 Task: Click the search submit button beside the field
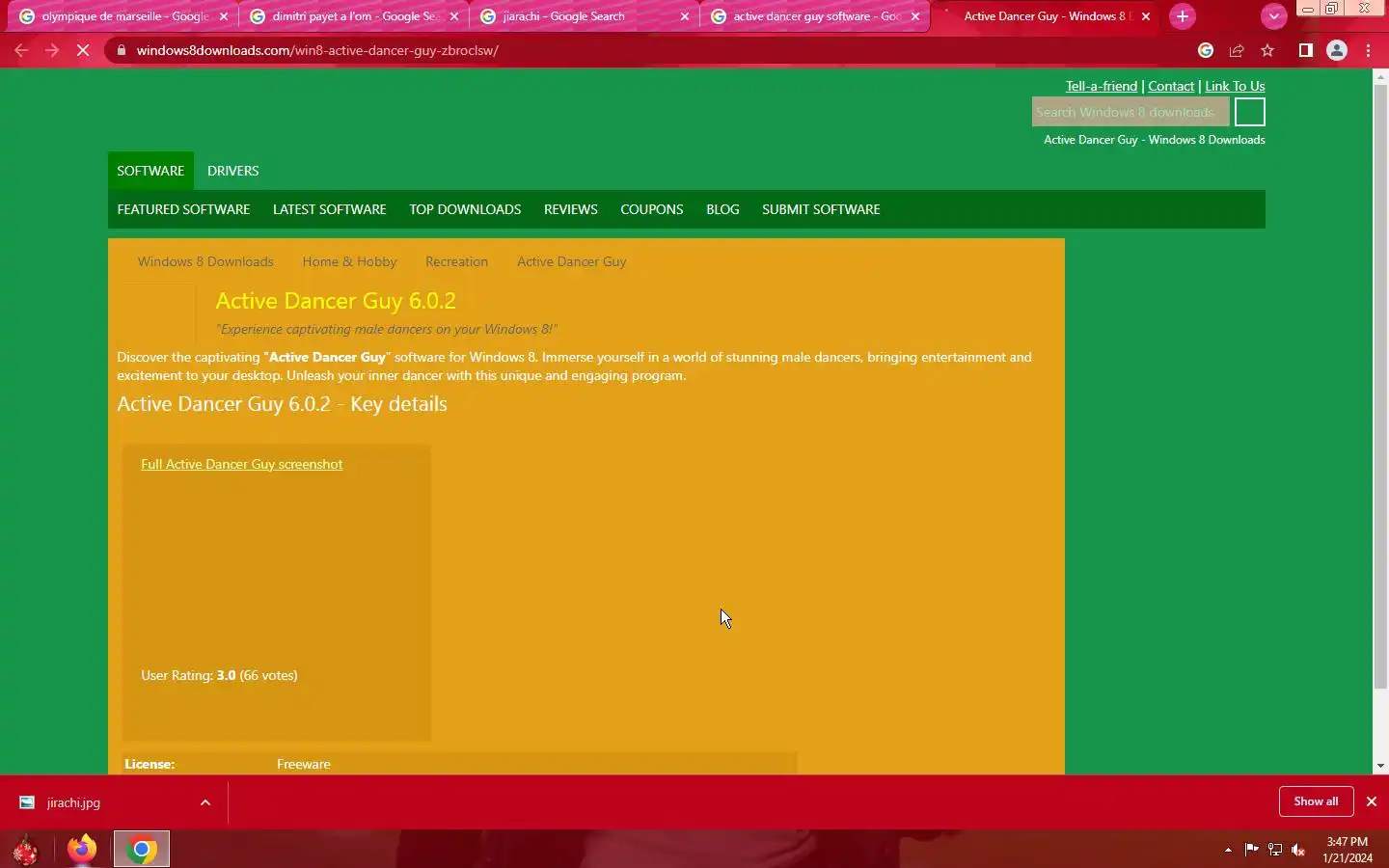(1250, 112)
